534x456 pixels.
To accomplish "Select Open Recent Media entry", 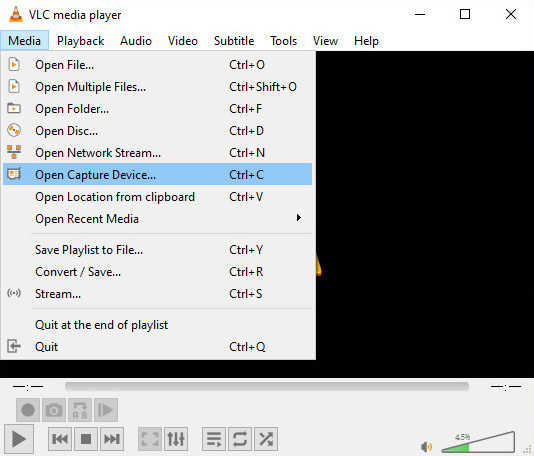I will [157, 218].
